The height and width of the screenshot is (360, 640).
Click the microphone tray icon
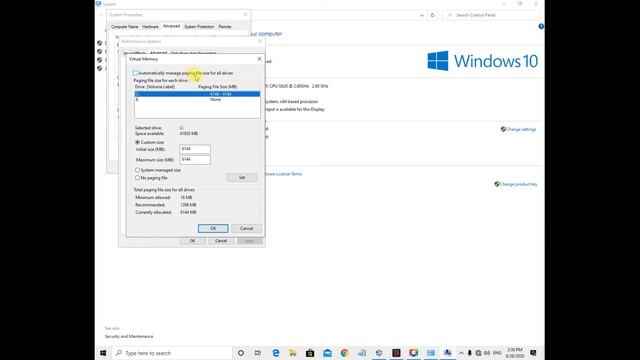pos(470,353)
